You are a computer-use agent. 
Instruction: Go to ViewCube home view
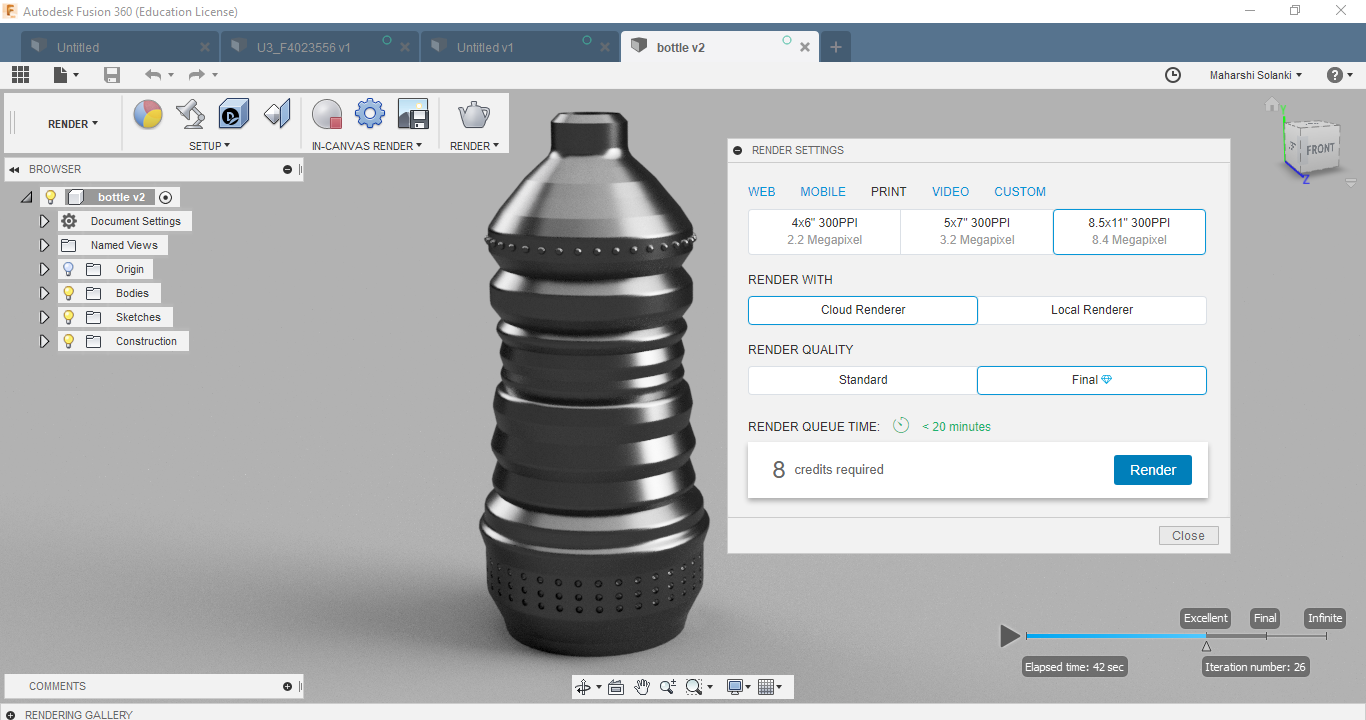tap(1272, 105)
